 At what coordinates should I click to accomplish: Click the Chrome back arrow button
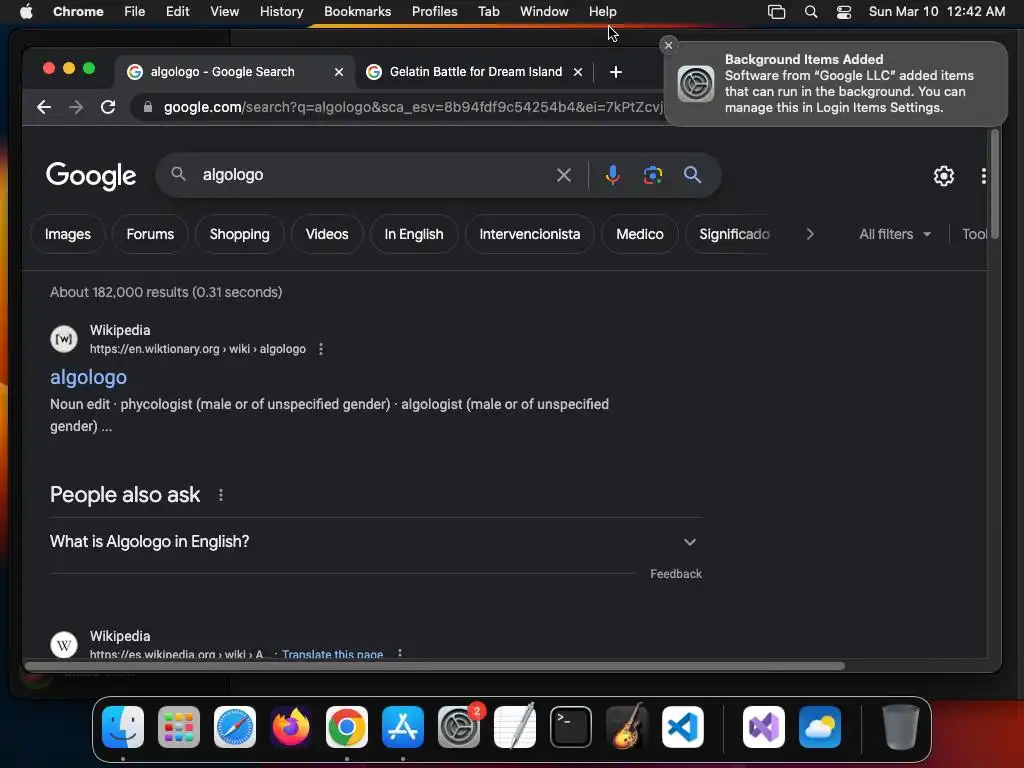pyautogui.click(x=44, y=107)
